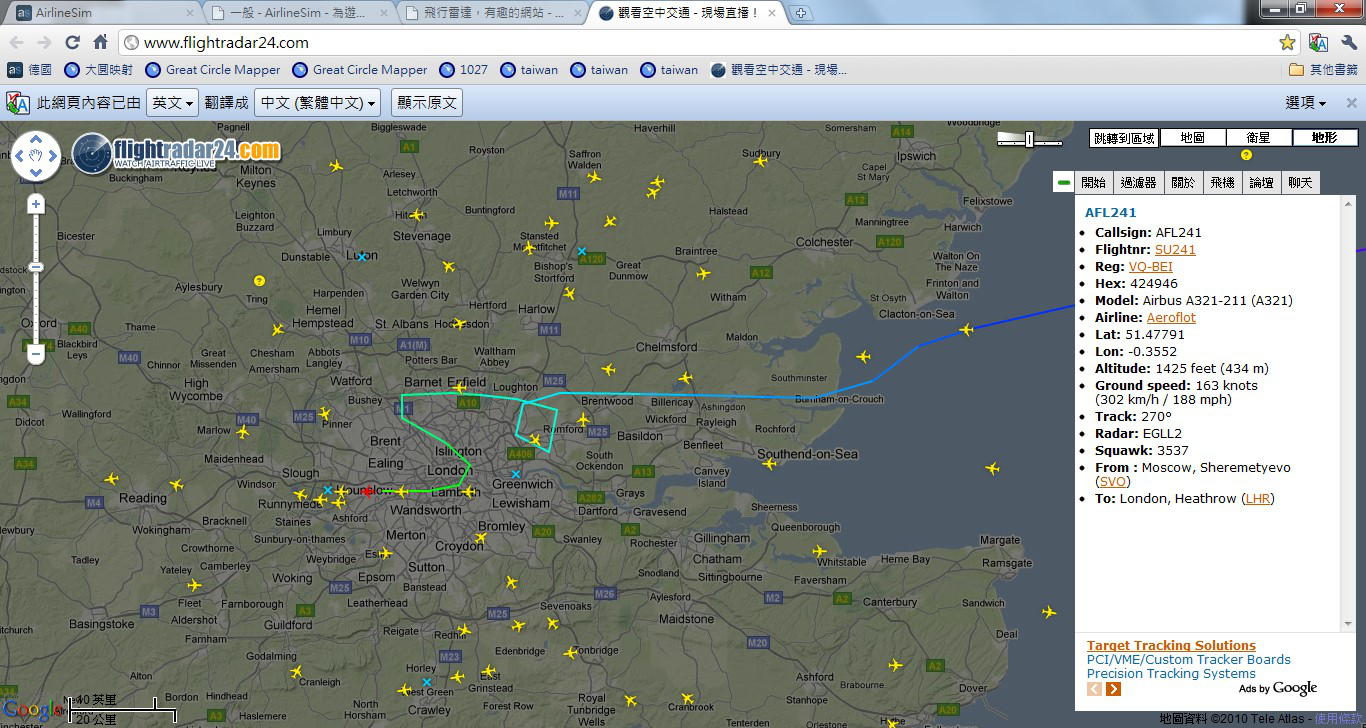Open a new browser tab
Viewport: 1366px width, 728px height.
pyautogui.click(x=801, y=13)
